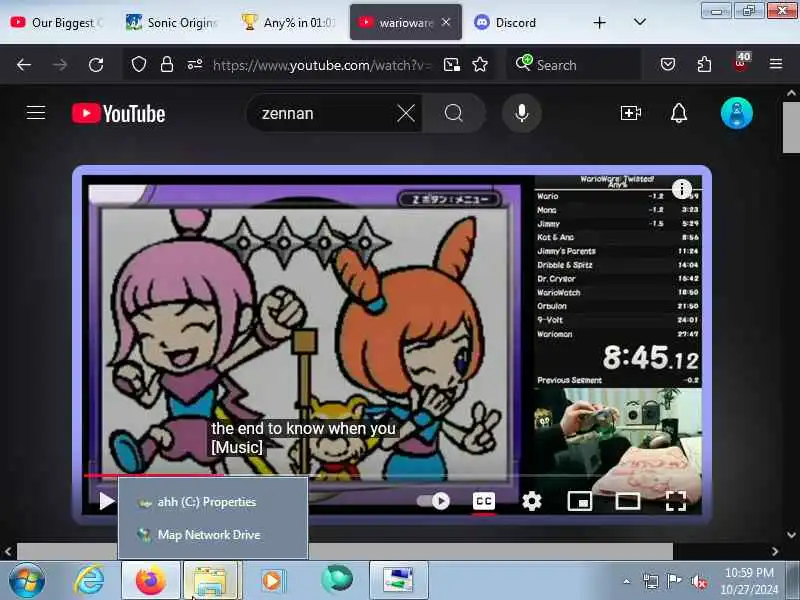800x600 pixels.
Task: Toggle closed captions with the CC button
Action: click(x=484, y=501)
